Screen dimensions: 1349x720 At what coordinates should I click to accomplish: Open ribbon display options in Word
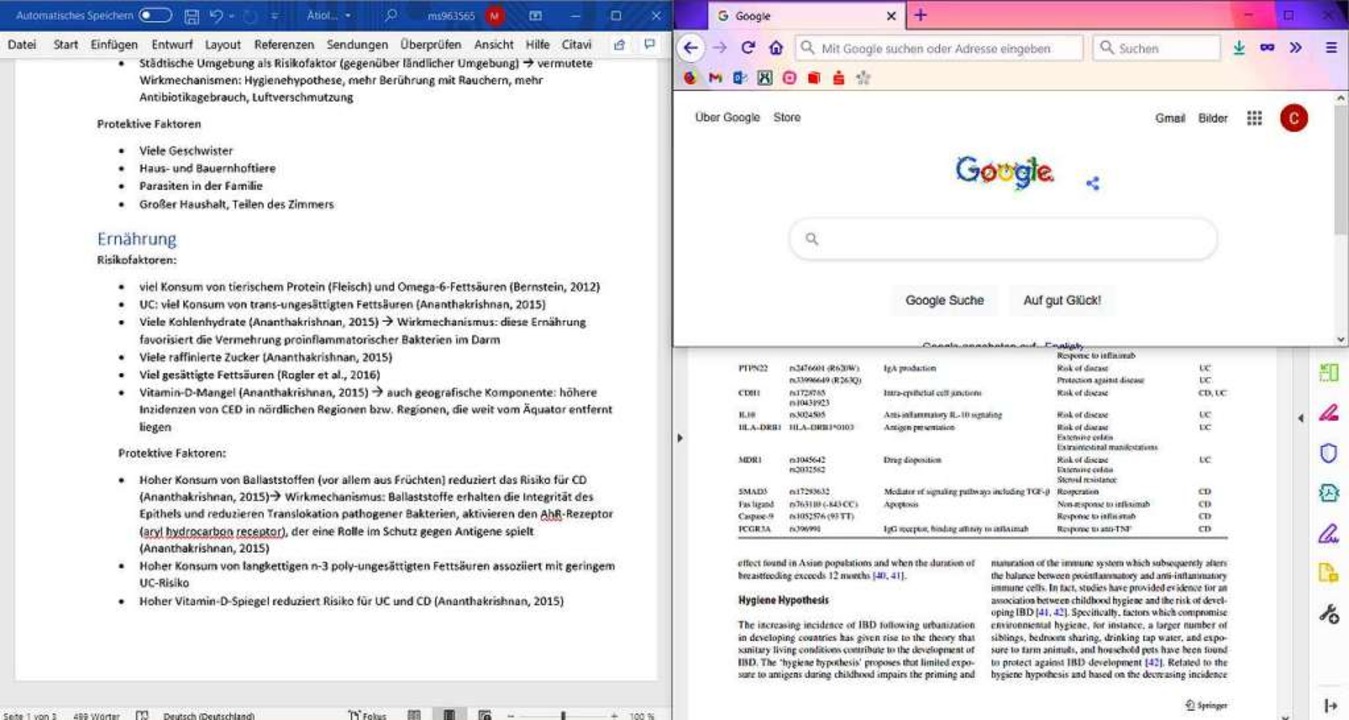click(536, 16)
